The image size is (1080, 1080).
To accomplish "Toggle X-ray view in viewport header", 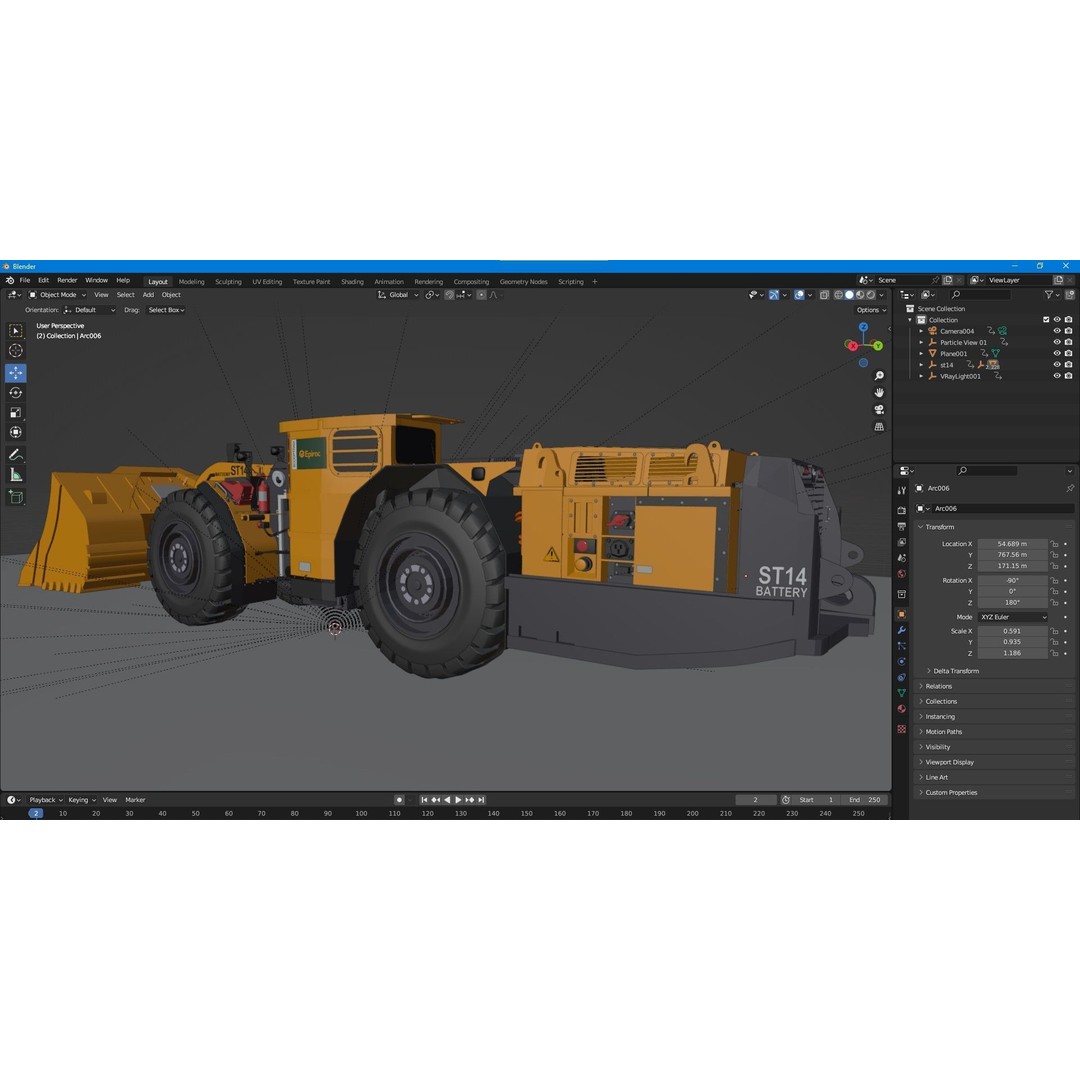I will click(824, 295).
